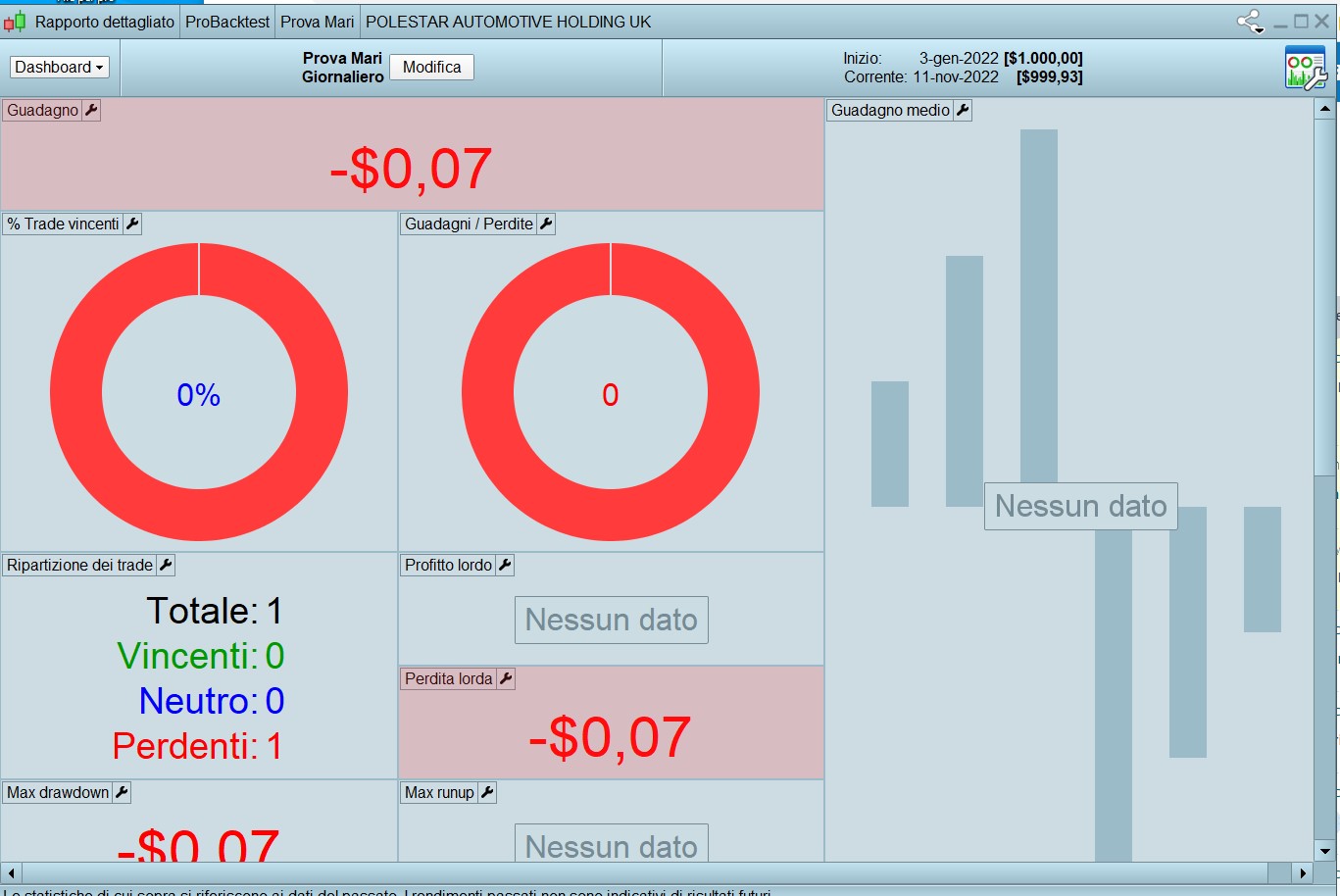Click the vertical scrollbar down arrow
The image size is (1340, 896).
(1325, 851)
